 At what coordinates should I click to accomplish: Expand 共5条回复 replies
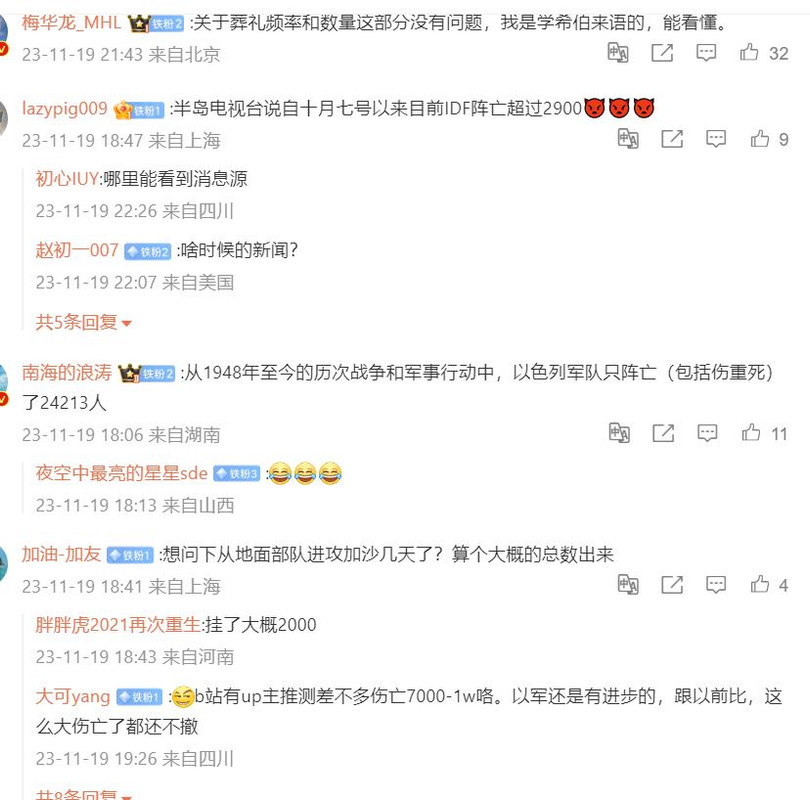click(83, 322)
